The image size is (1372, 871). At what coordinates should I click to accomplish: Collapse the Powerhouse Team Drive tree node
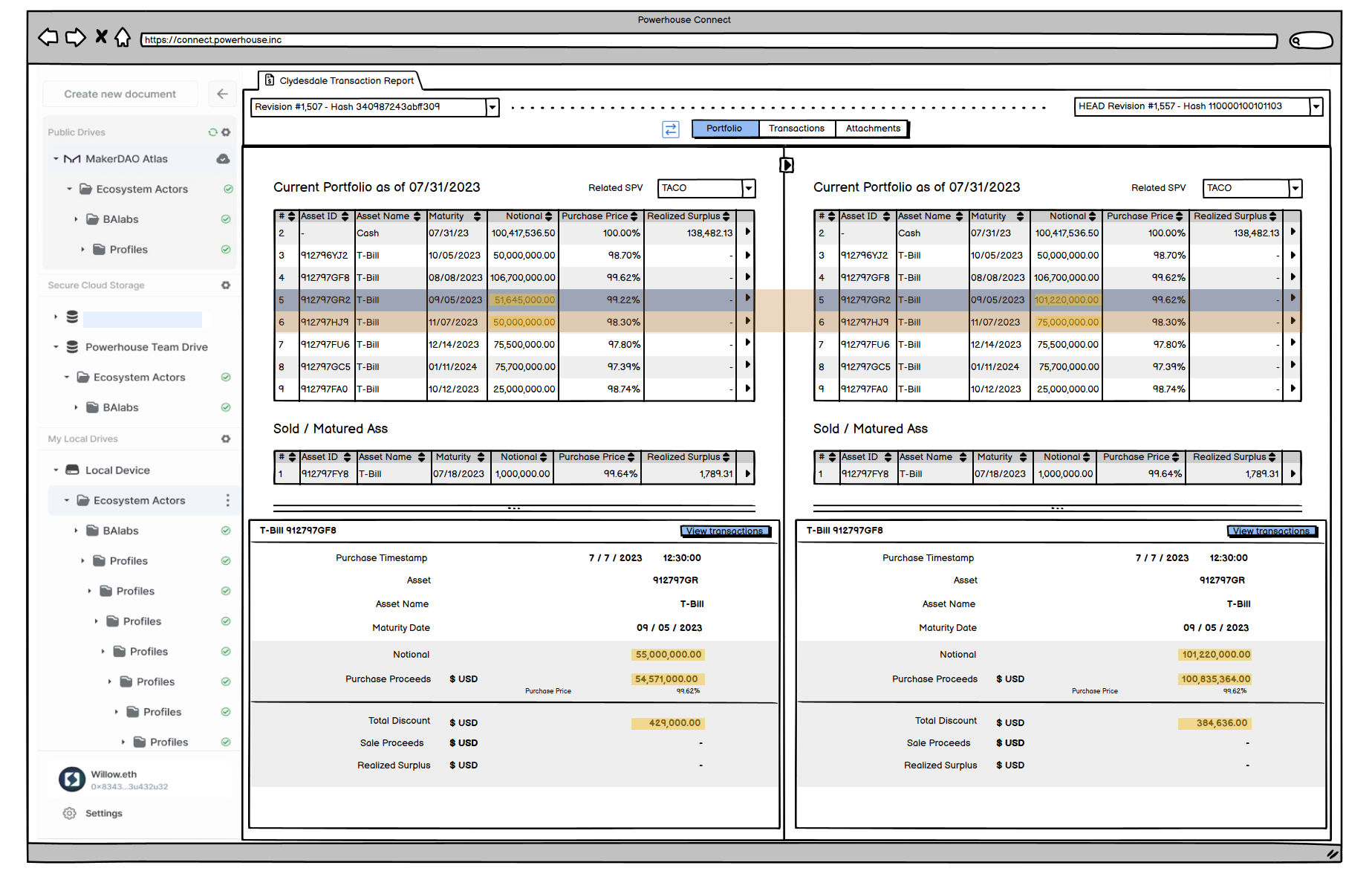point(56,347)
